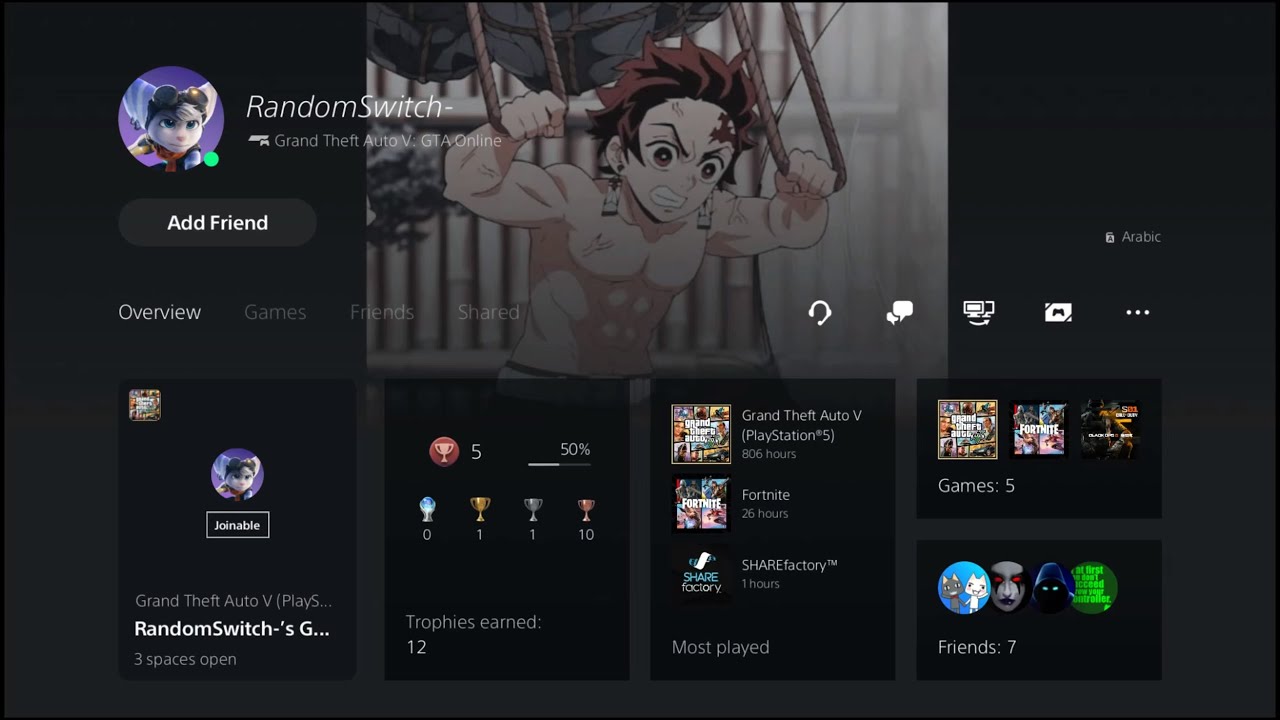Click the Fortnite title in Most played
Image resolution: width=1280 pixels, height=720 pixels.
(x=766, y=495)
